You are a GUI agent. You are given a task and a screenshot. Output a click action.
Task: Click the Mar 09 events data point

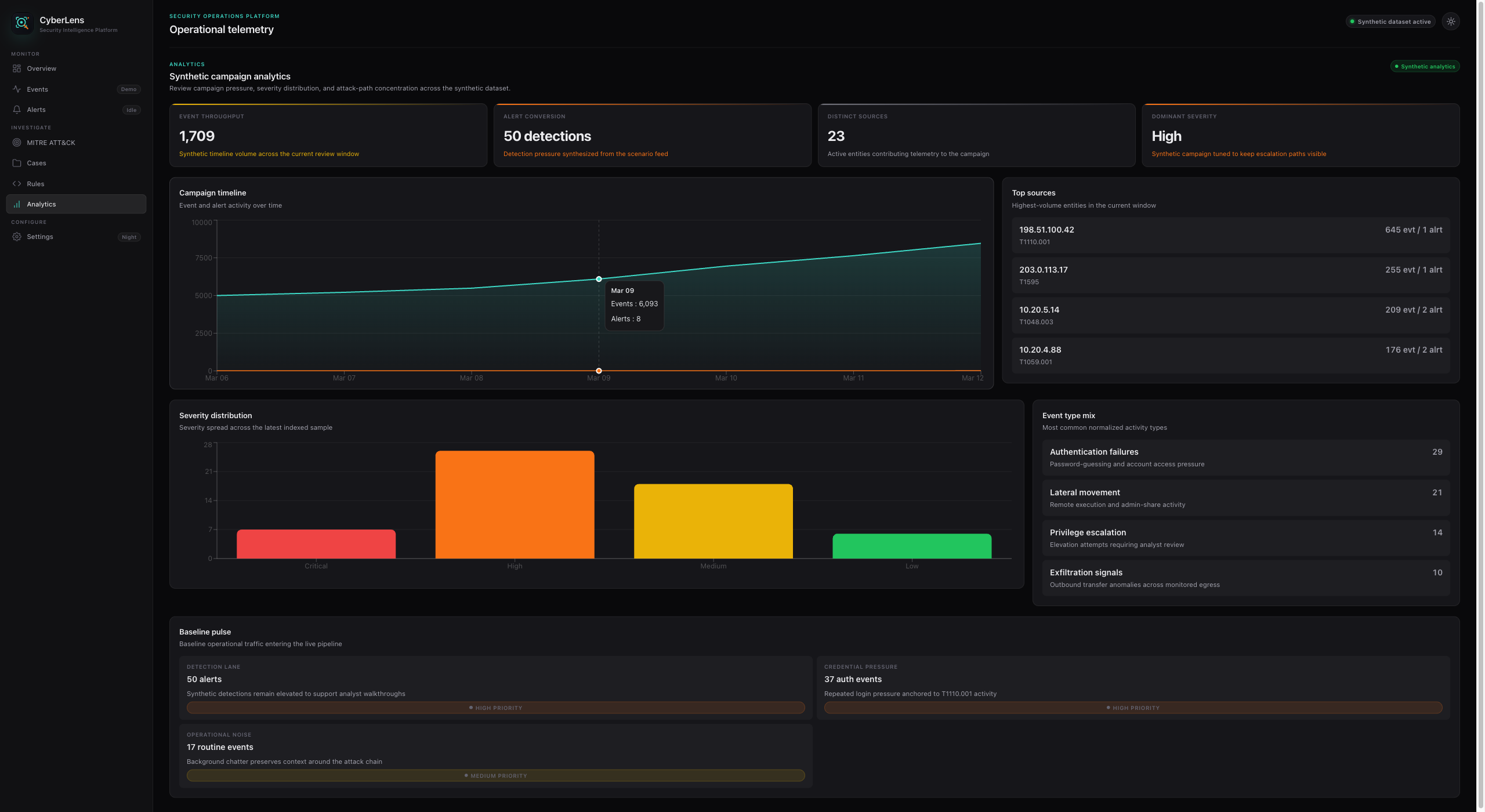(x=599, y=279)
